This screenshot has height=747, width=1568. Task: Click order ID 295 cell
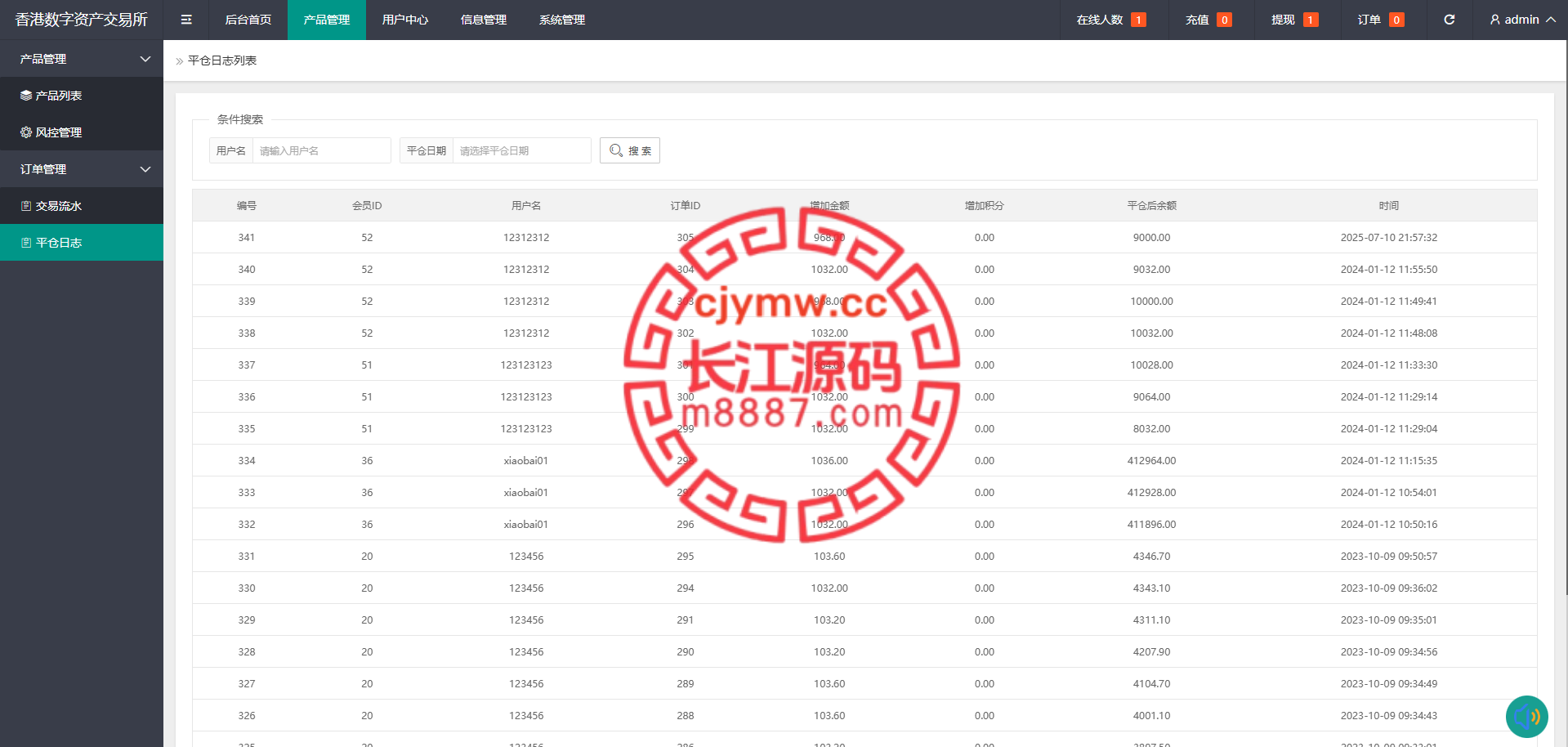(686, 557)
